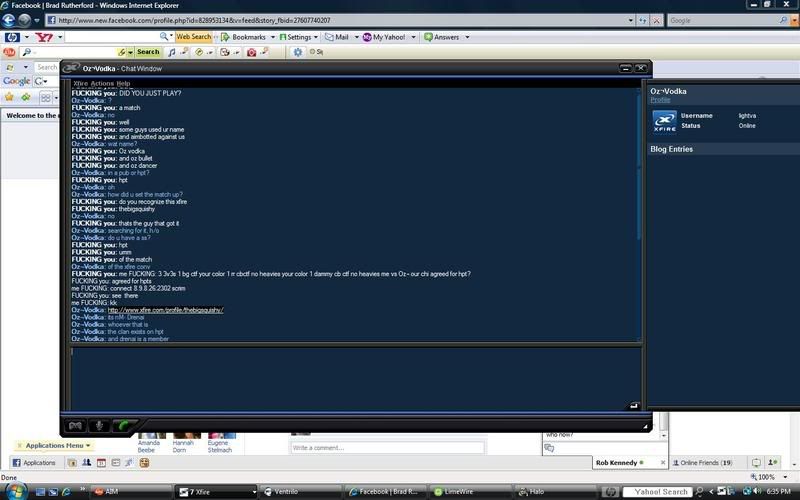The width and height of the screenshot is (800, 500).
Task: Open the Actions menu
Action: point(102,83)
